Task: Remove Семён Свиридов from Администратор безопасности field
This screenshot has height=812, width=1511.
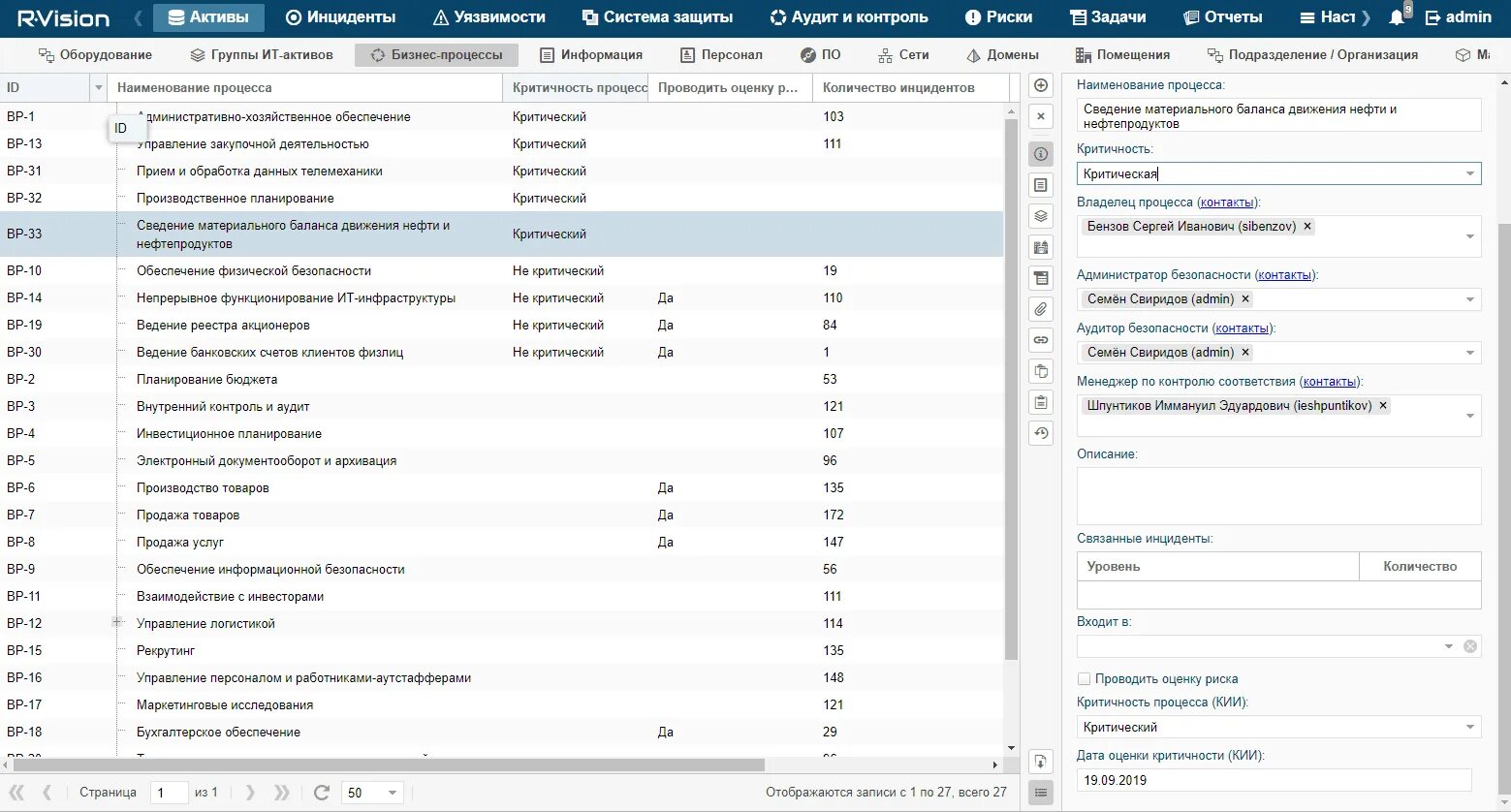Action: click(x=1245, y=299)
